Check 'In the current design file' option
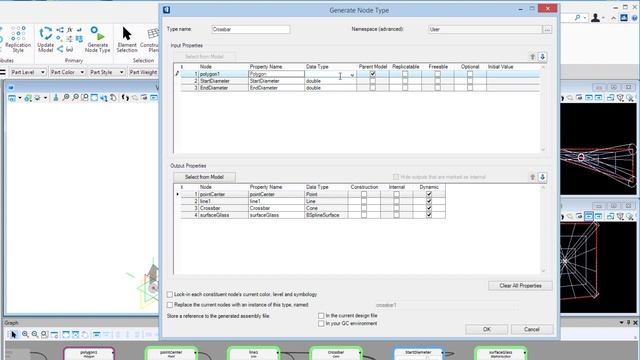 point(321,316)
